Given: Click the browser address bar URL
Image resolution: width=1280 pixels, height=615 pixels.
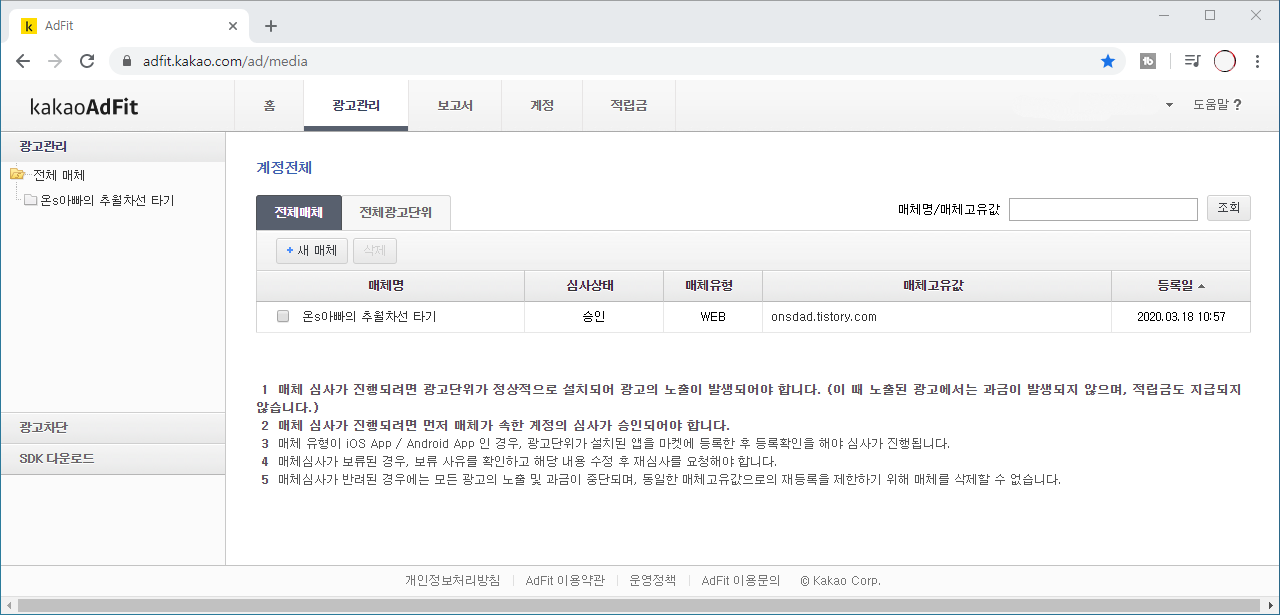Looking at the screenshot, I should [x=225, y=61].
